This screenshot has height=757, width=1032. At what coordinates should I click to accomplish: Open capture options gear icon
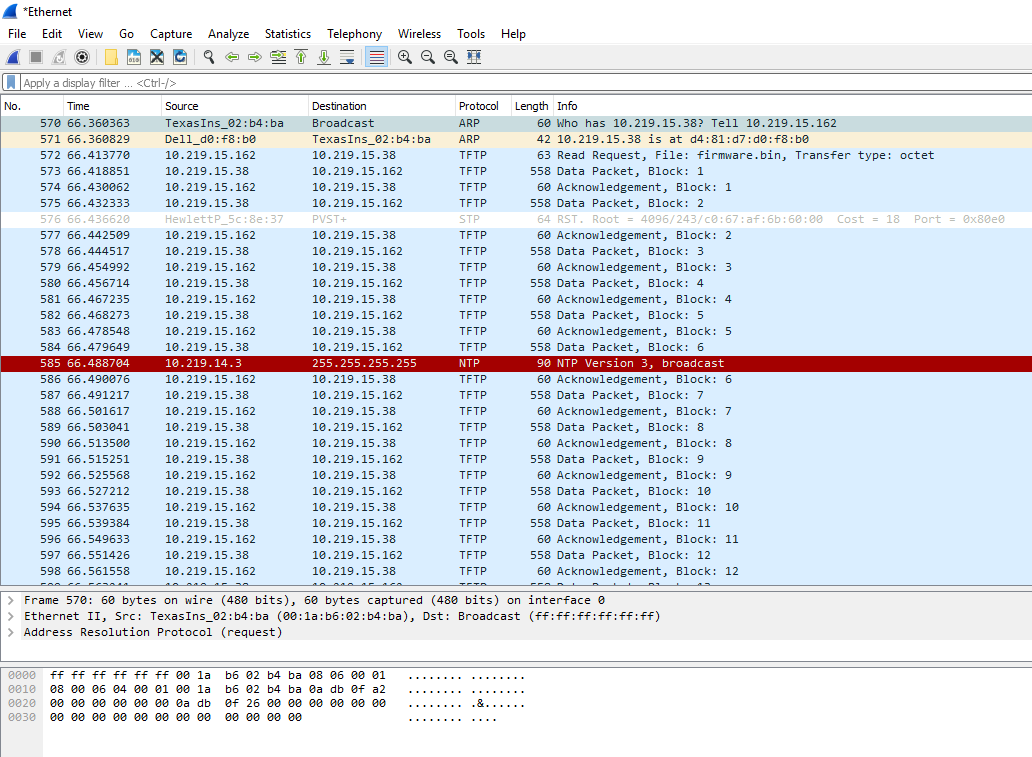82,57
